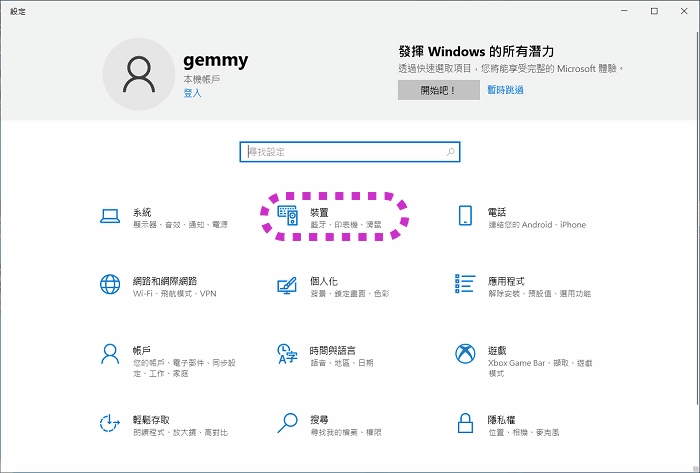Viewport: 700px width, 473px height.
Task: Click the 時間與語言 clock and letter icon
Action: 287,354
